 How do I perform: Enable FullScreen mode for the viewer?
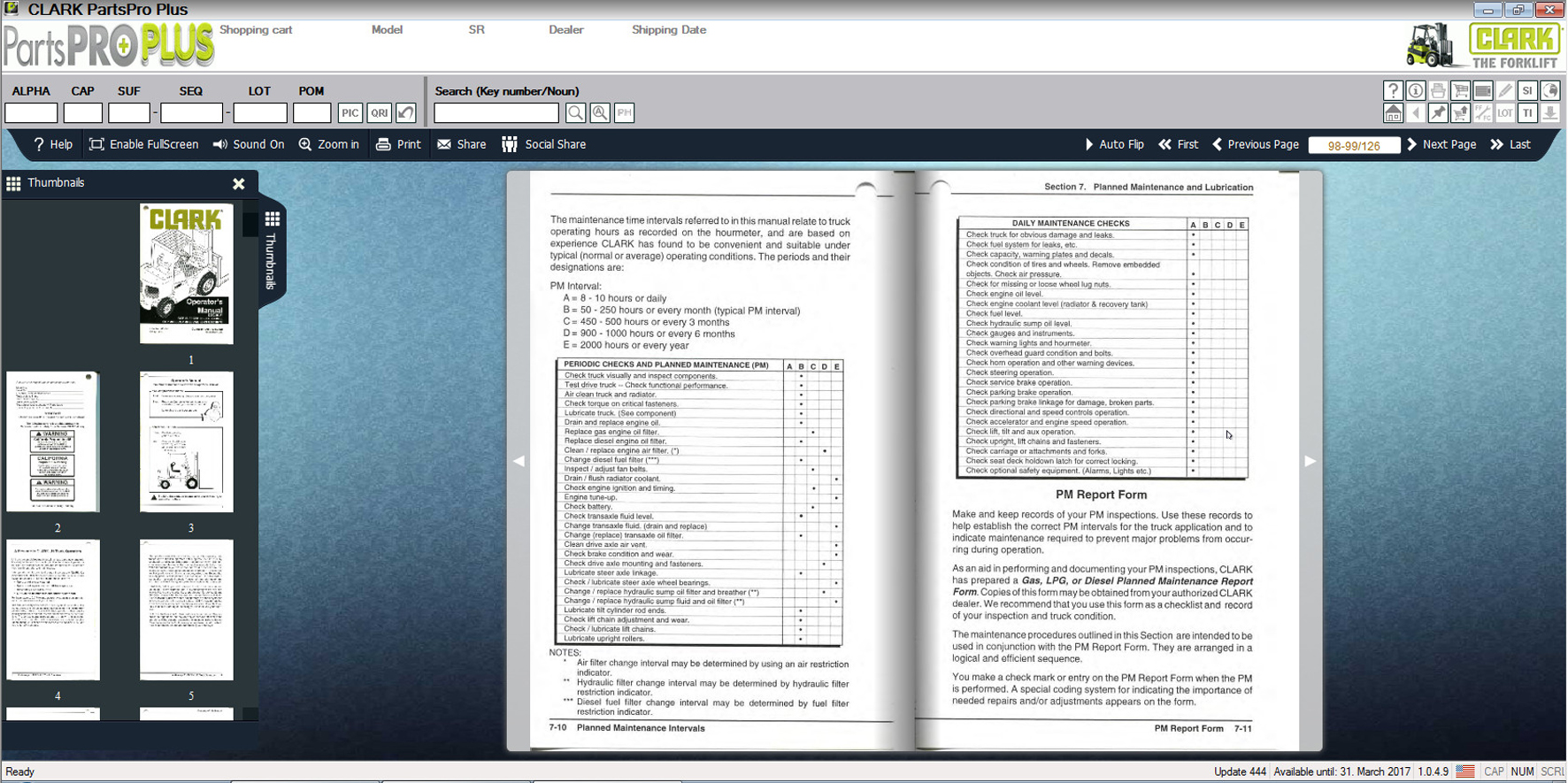[143, 144]
